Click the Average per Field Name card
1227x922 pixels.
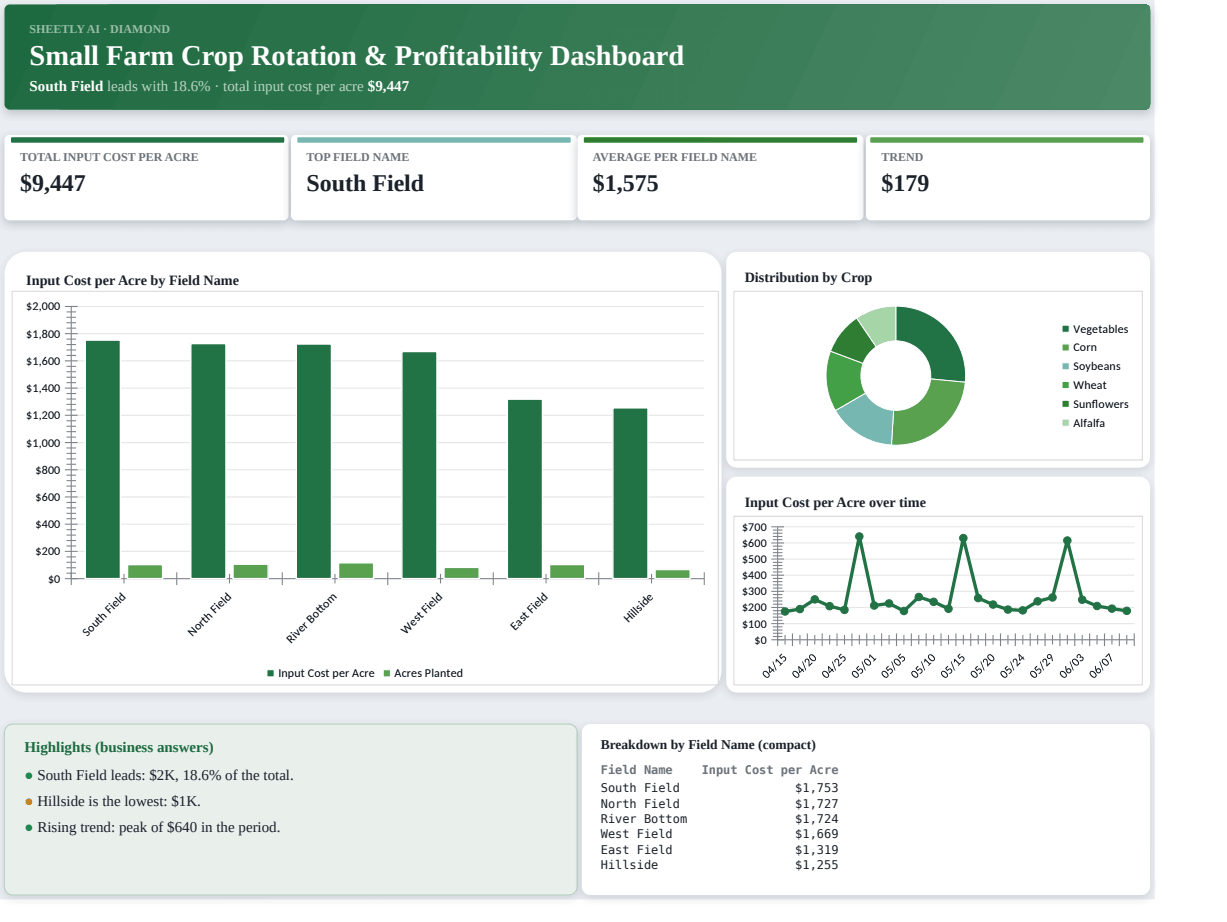[720, 178]
